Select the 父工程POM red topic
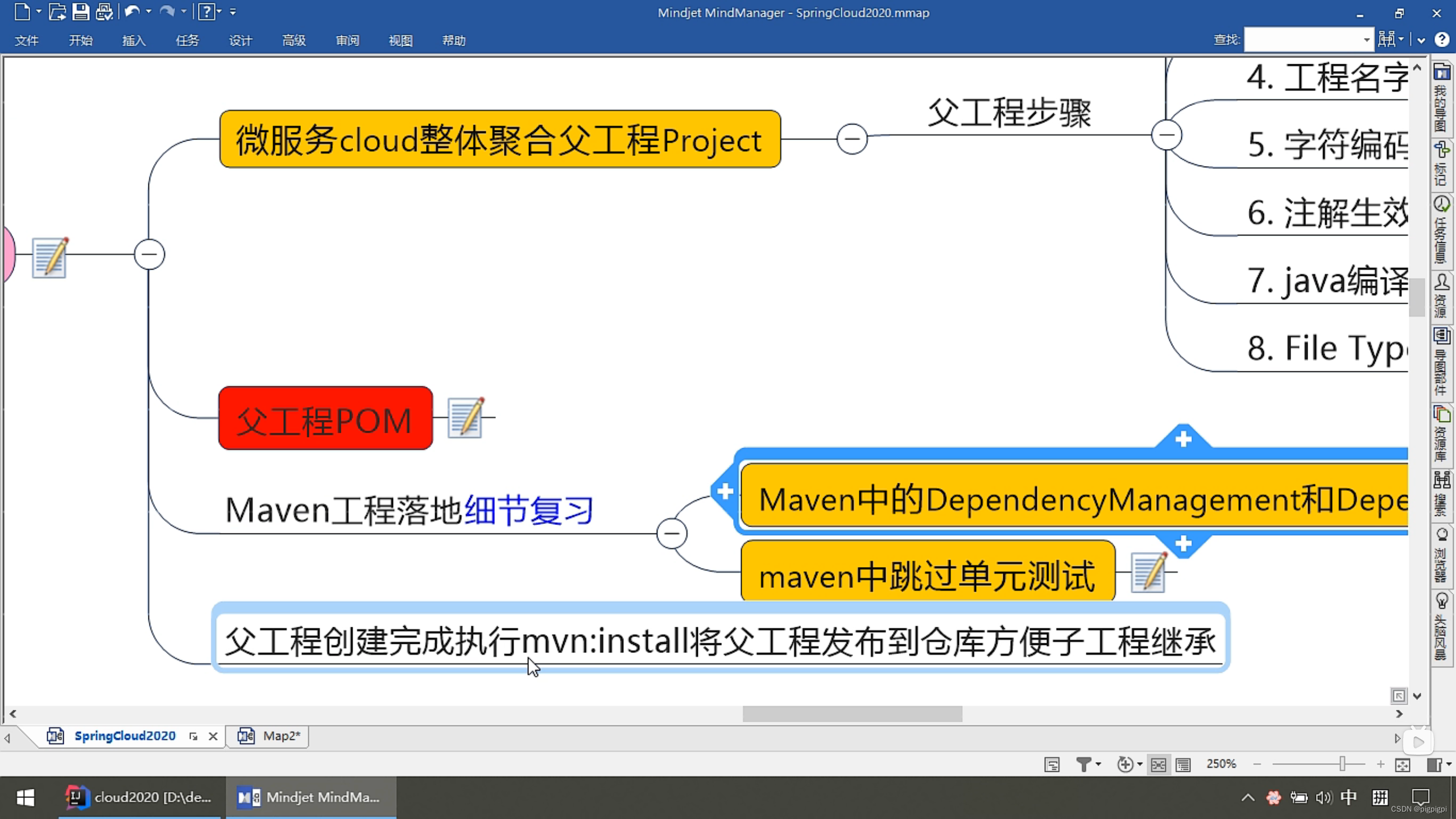Screen dimensions: 1456x819 click(x=325, y=419)
